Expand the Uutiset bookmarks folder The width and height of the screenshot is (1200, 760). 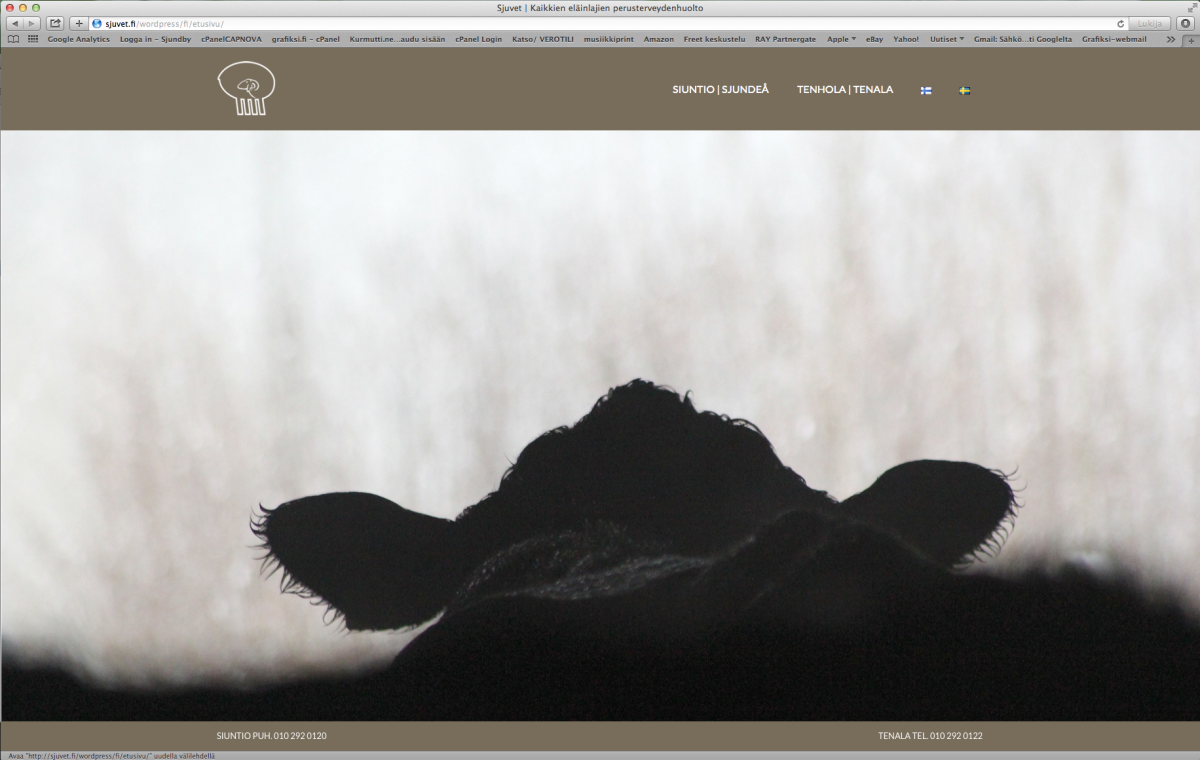(946, 39)
